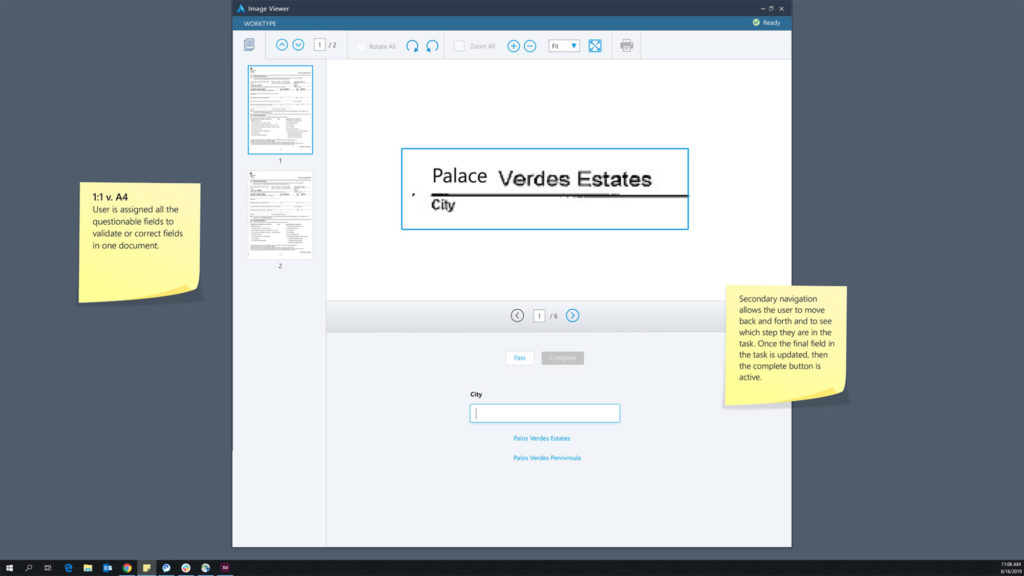This screenshot has width=1024, height=576.
Task: Toggle the page thumbnails panel icon
Action: (249, 45)
